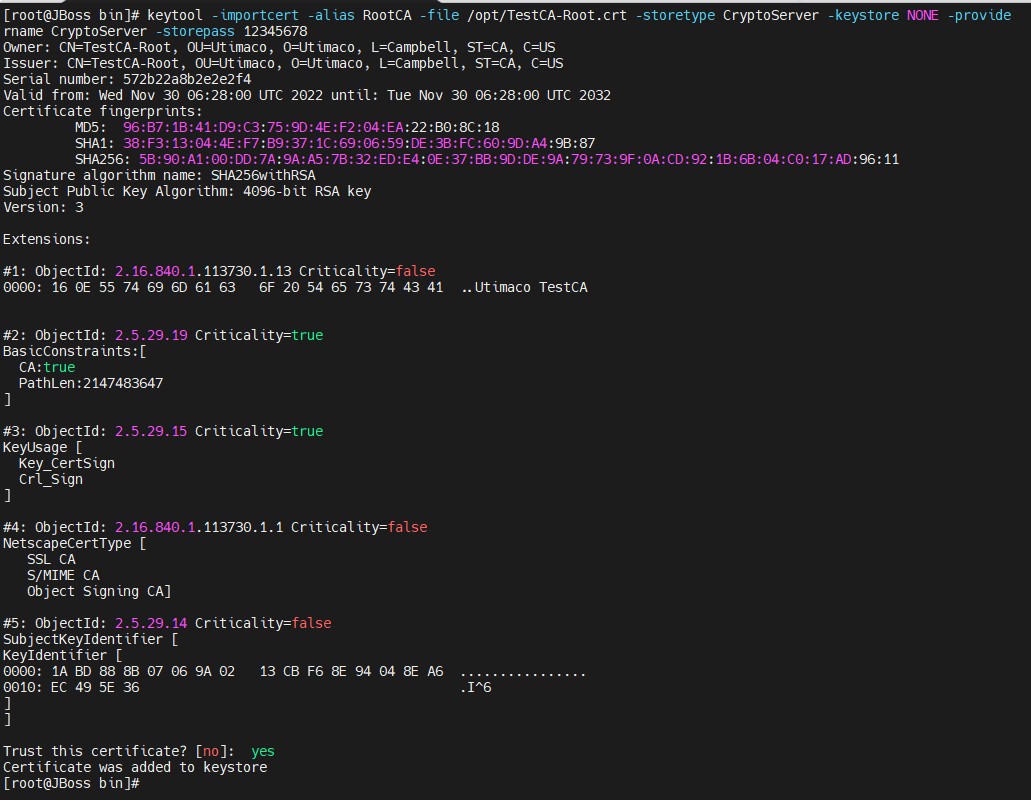
Task: Click the Owner line starting CN=TestCA-Root
Action: [x=279, y=47]
